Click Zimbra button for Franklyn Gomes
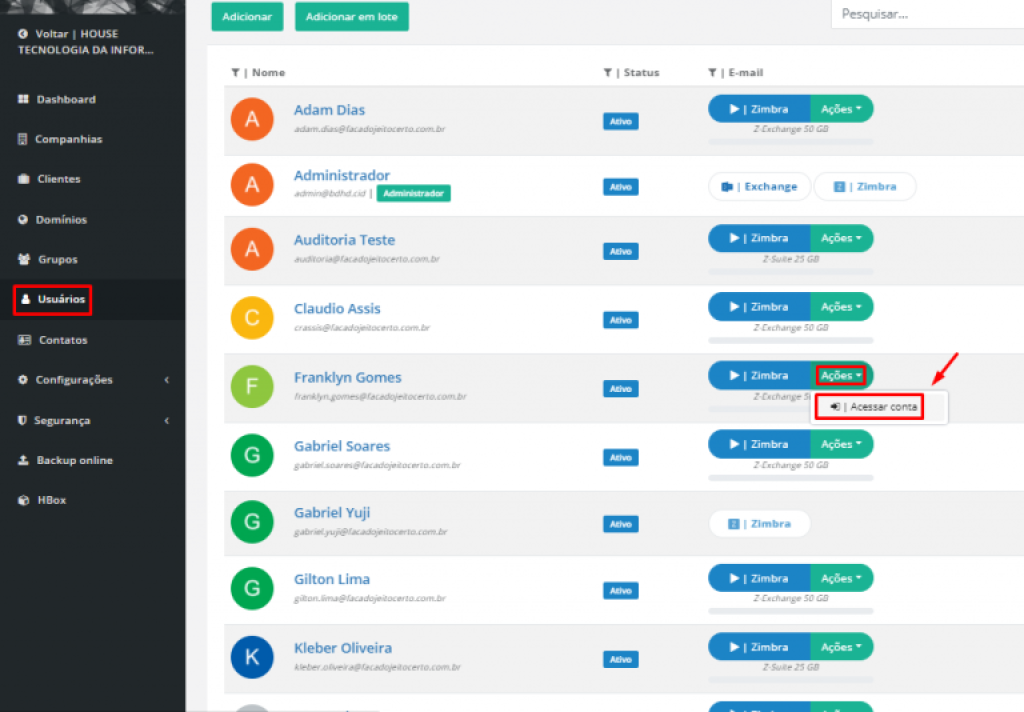 [759, 376]
